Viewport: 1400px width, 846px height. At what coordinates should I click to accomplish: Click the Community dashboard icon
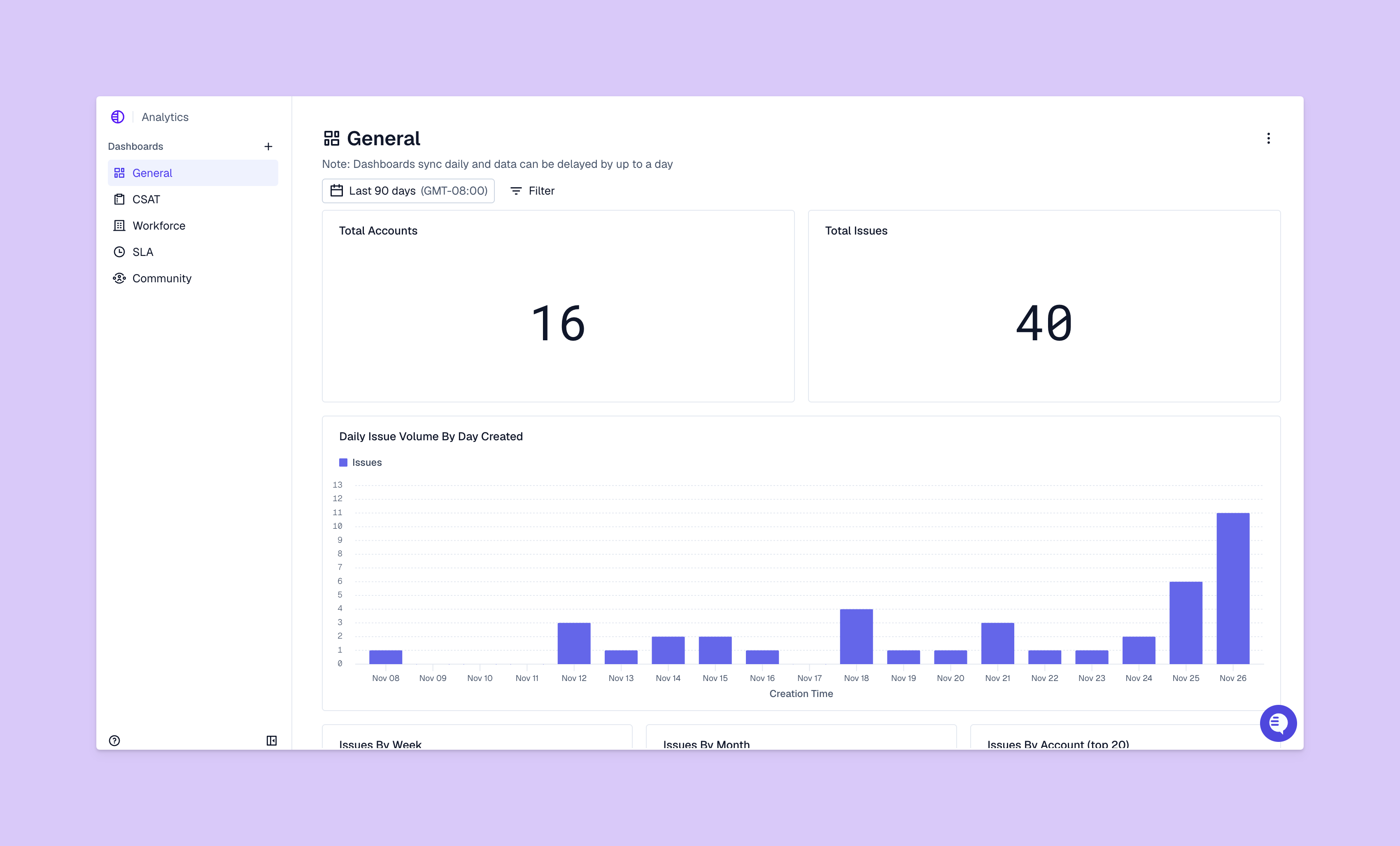(119, 278)
